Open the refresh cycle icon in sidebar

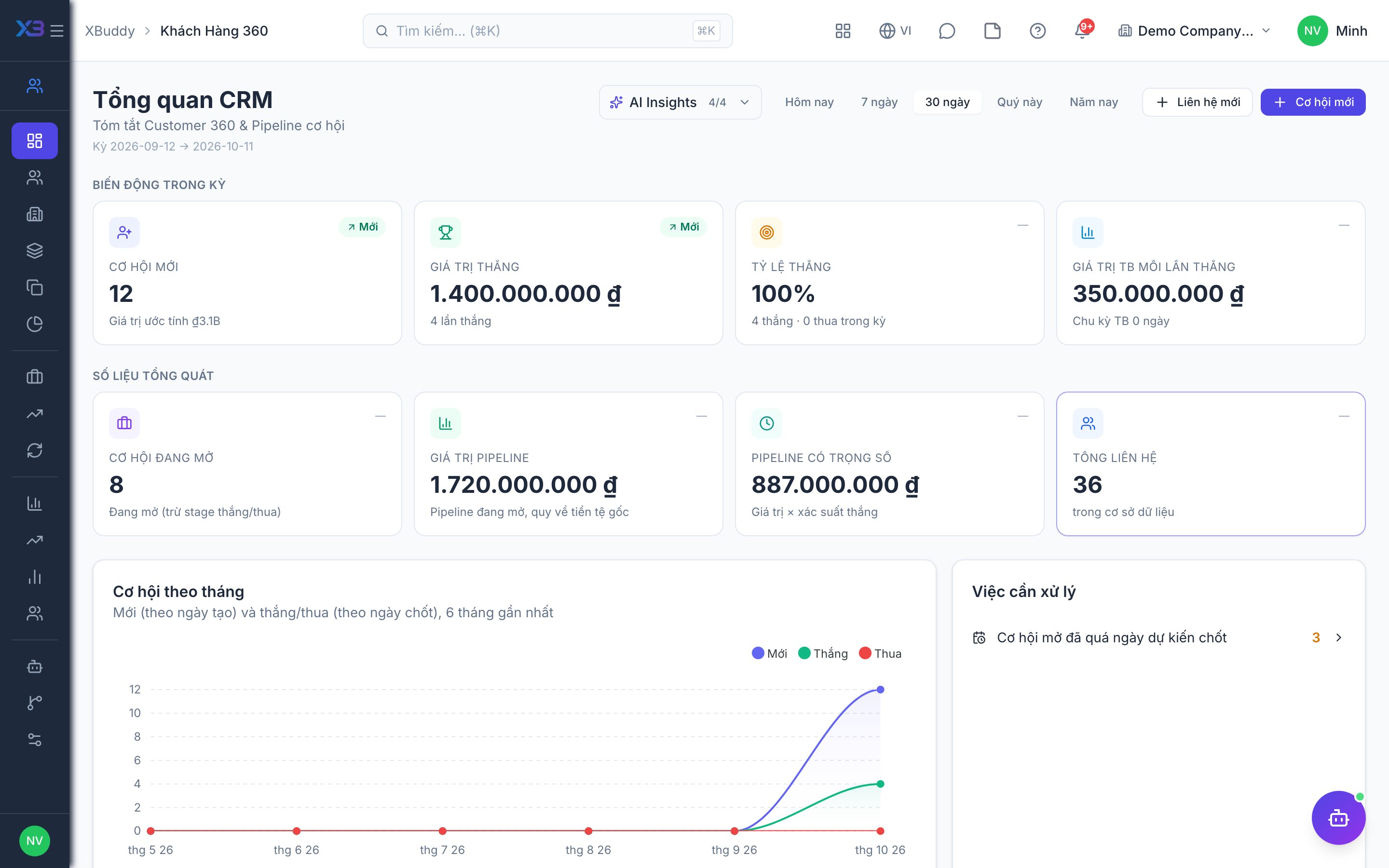(34, 451)
